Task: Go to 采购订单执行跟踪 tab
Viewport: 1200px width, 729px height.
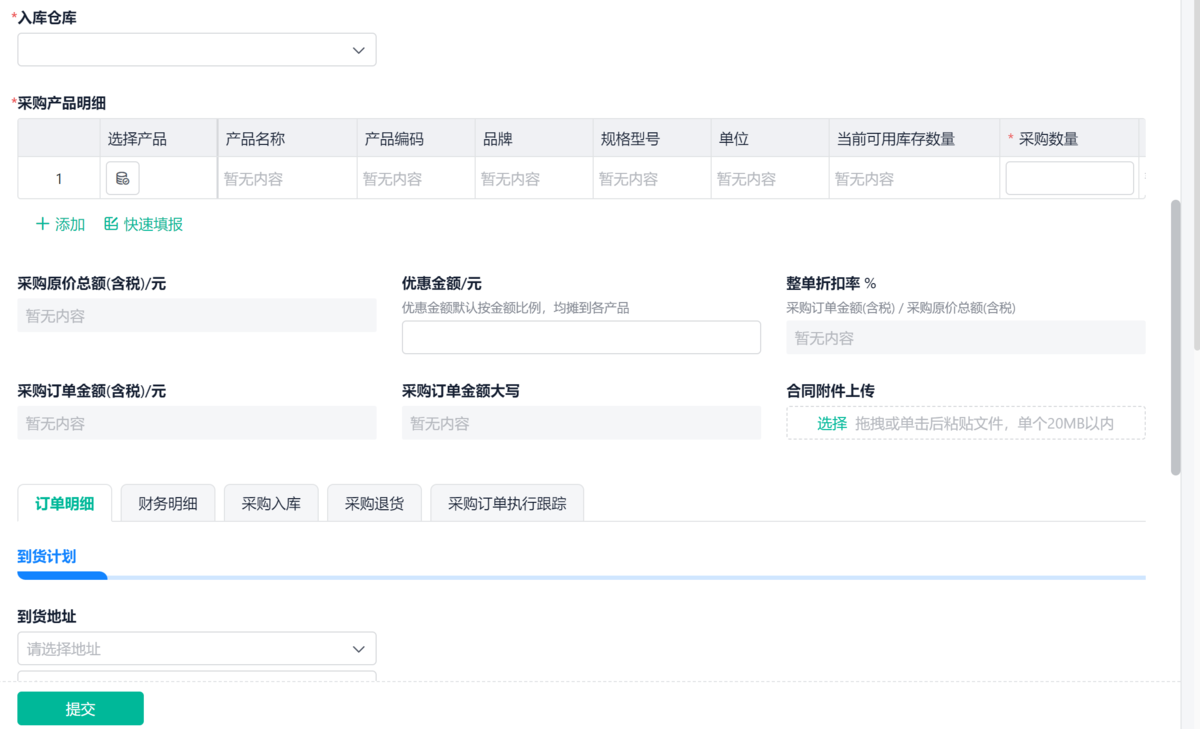Action: (x=507, y=504)
